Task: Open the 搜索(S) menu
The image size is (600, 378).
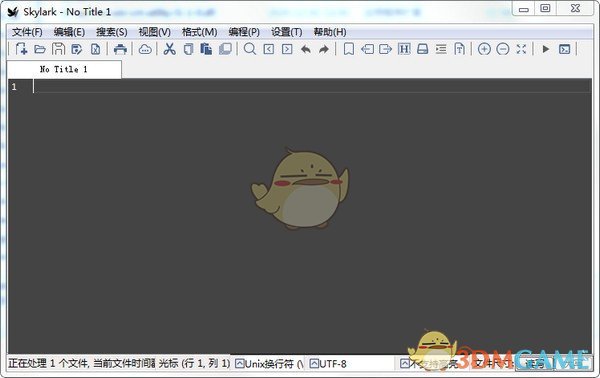Action: (112, 32)
